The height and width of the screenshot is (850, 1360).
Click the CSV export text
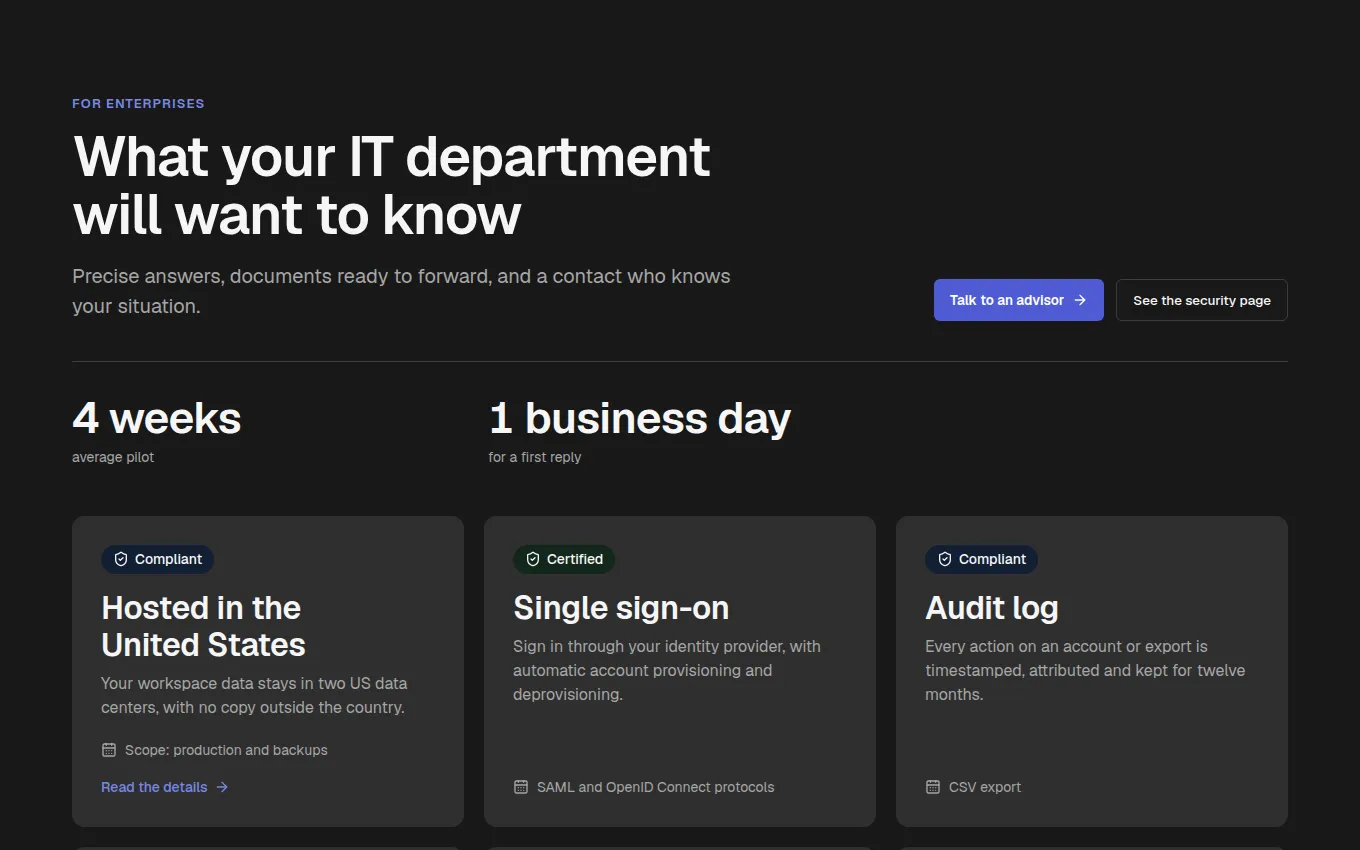(985, 787)
